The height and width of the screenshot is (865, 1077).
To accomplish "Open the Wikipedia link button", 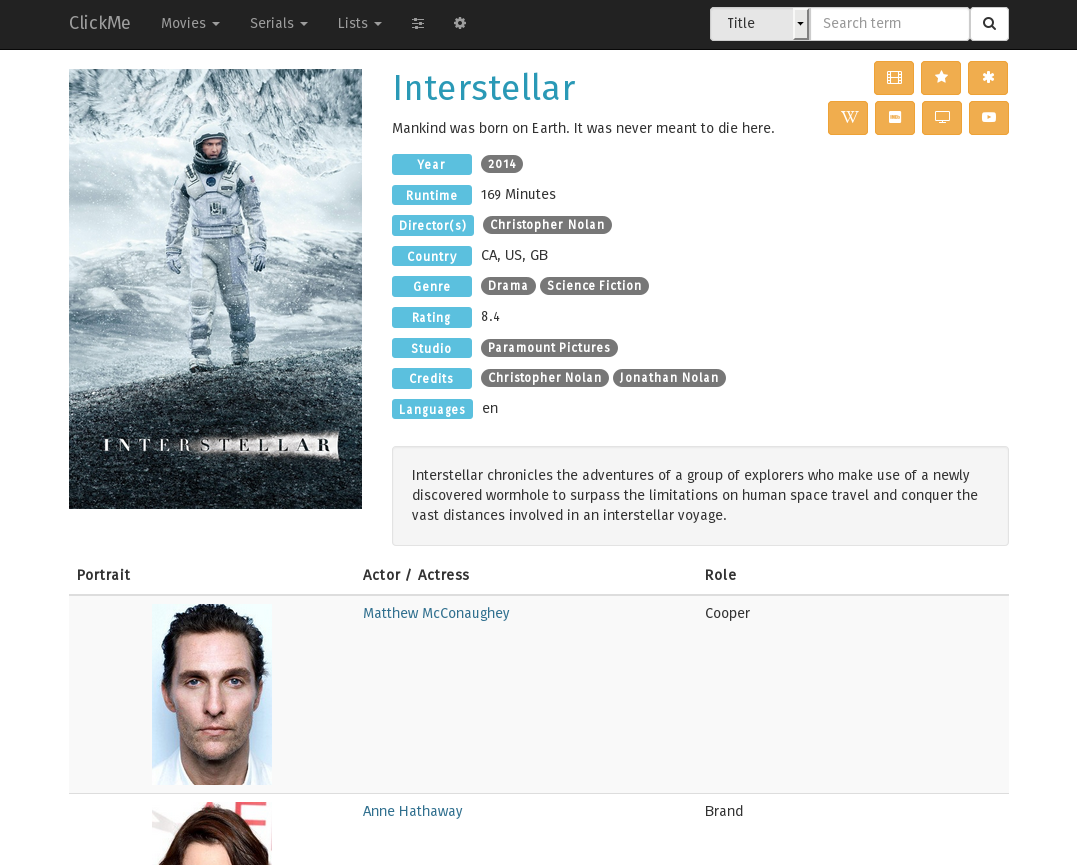I will click(848, 118).
